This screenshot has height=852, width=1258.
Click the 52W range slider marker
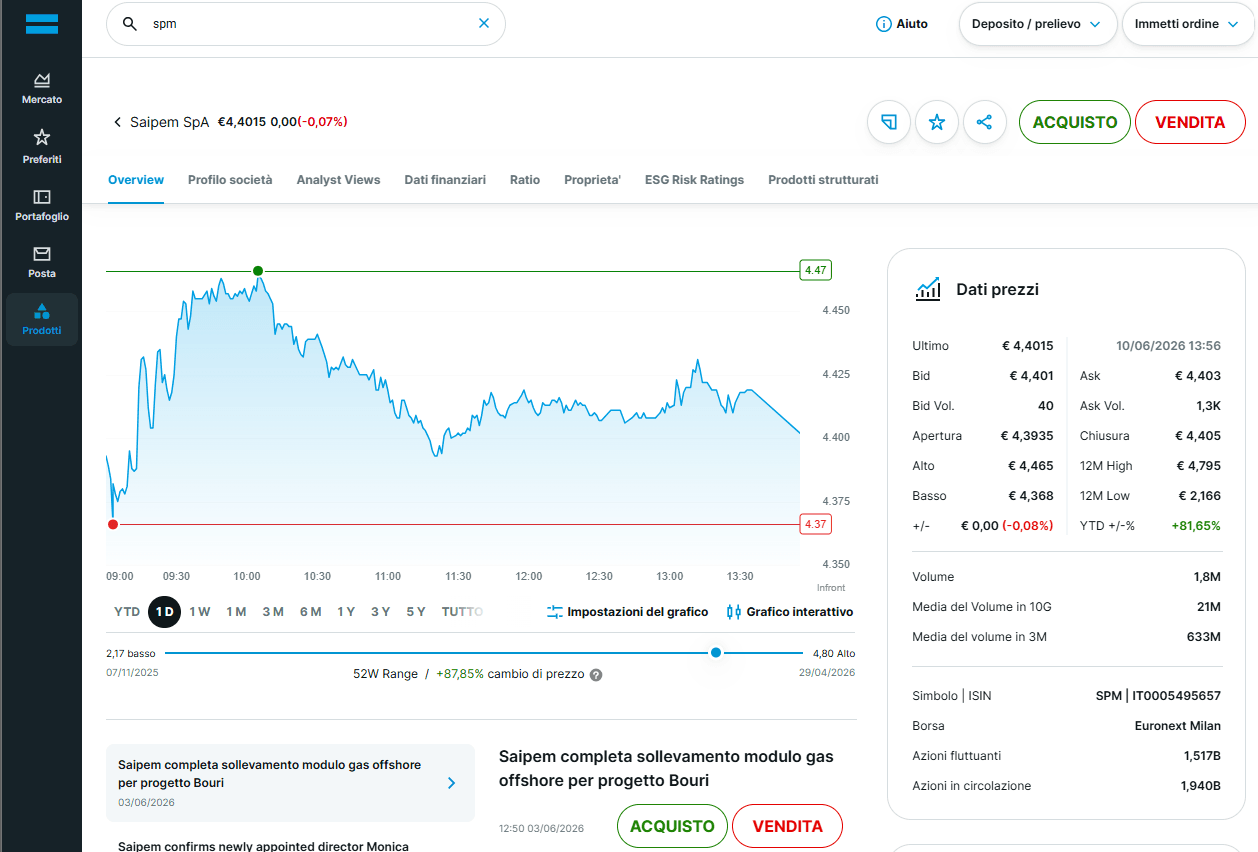pos(716,653)
